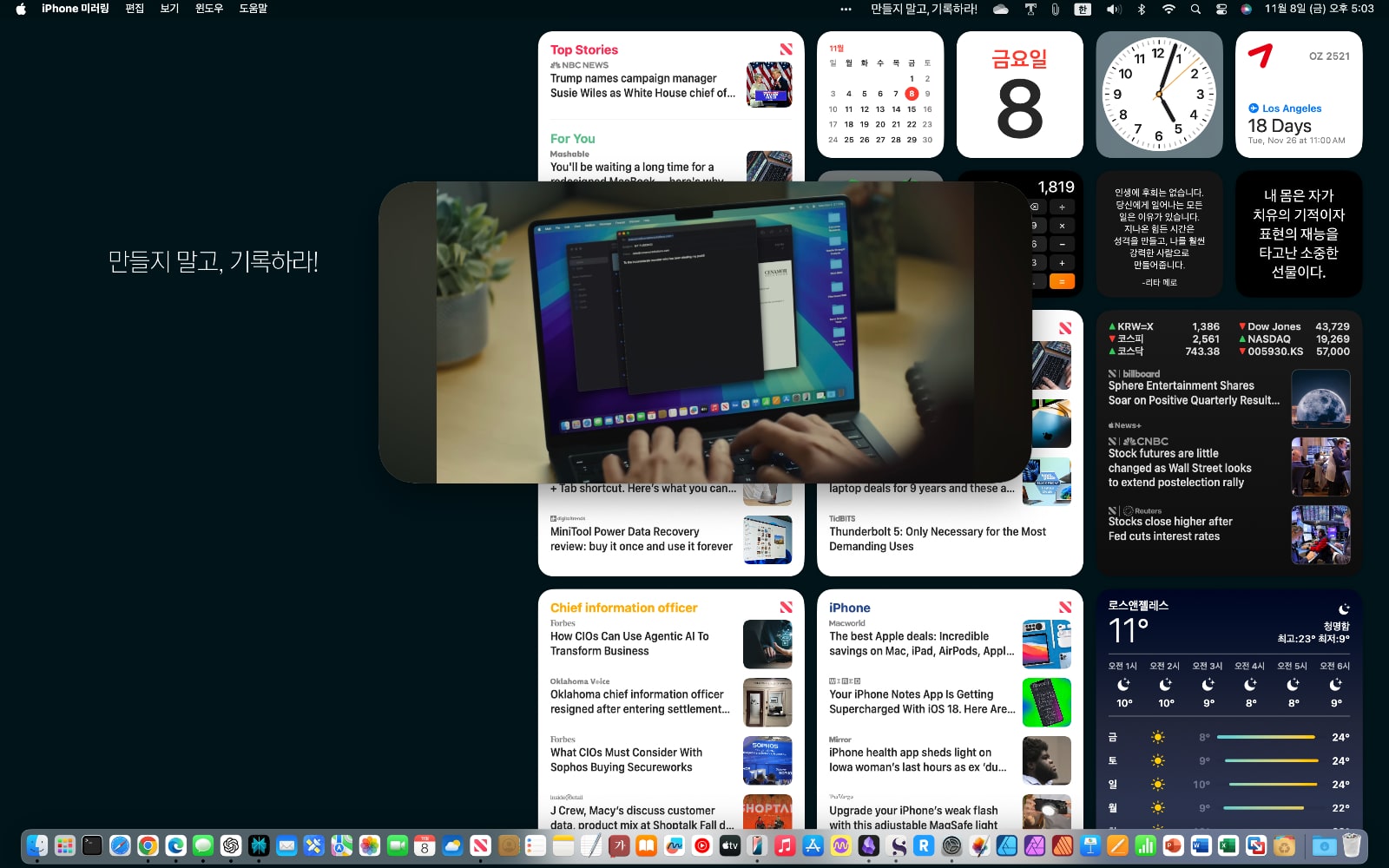Image resolution: width=1389 pixels, height=868 pixels.
Task: Switch Korean input source menu
Action: pos(1083,9)
